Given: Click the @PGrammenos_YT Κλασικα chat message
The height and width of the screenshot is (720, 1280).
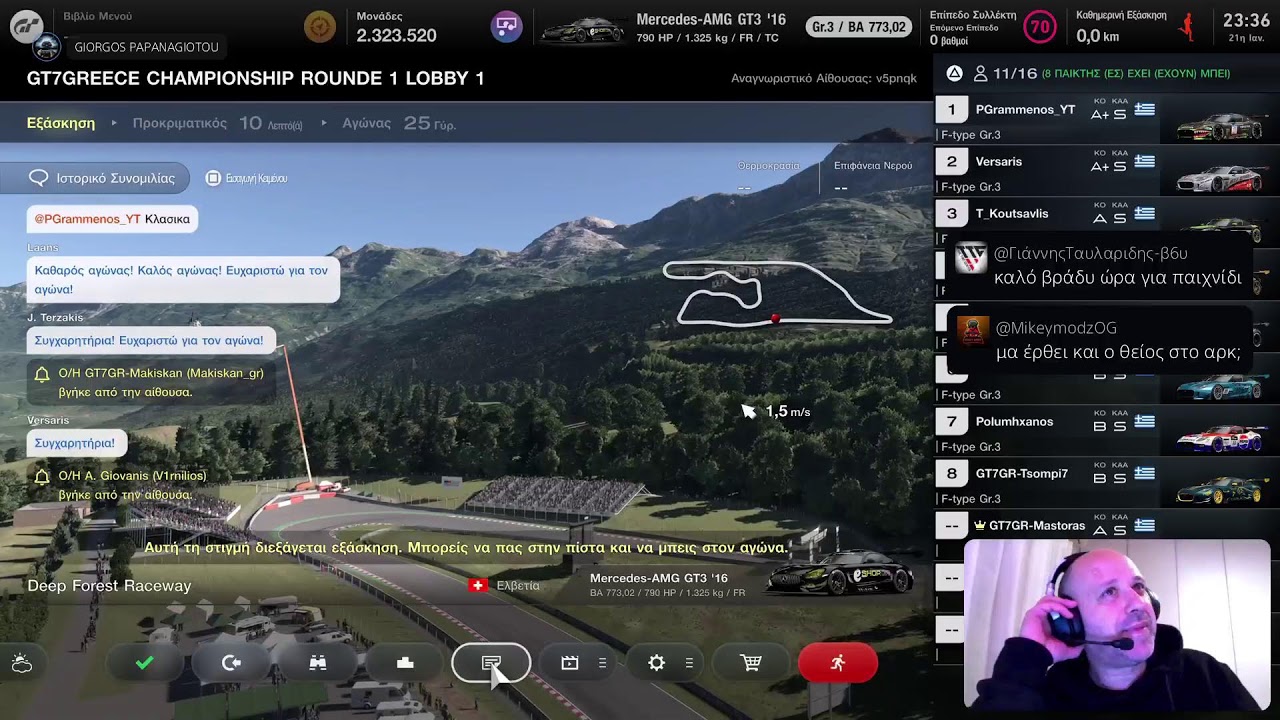Looking at the screenshot, I should pyautogui.click(x=112, y=219).
